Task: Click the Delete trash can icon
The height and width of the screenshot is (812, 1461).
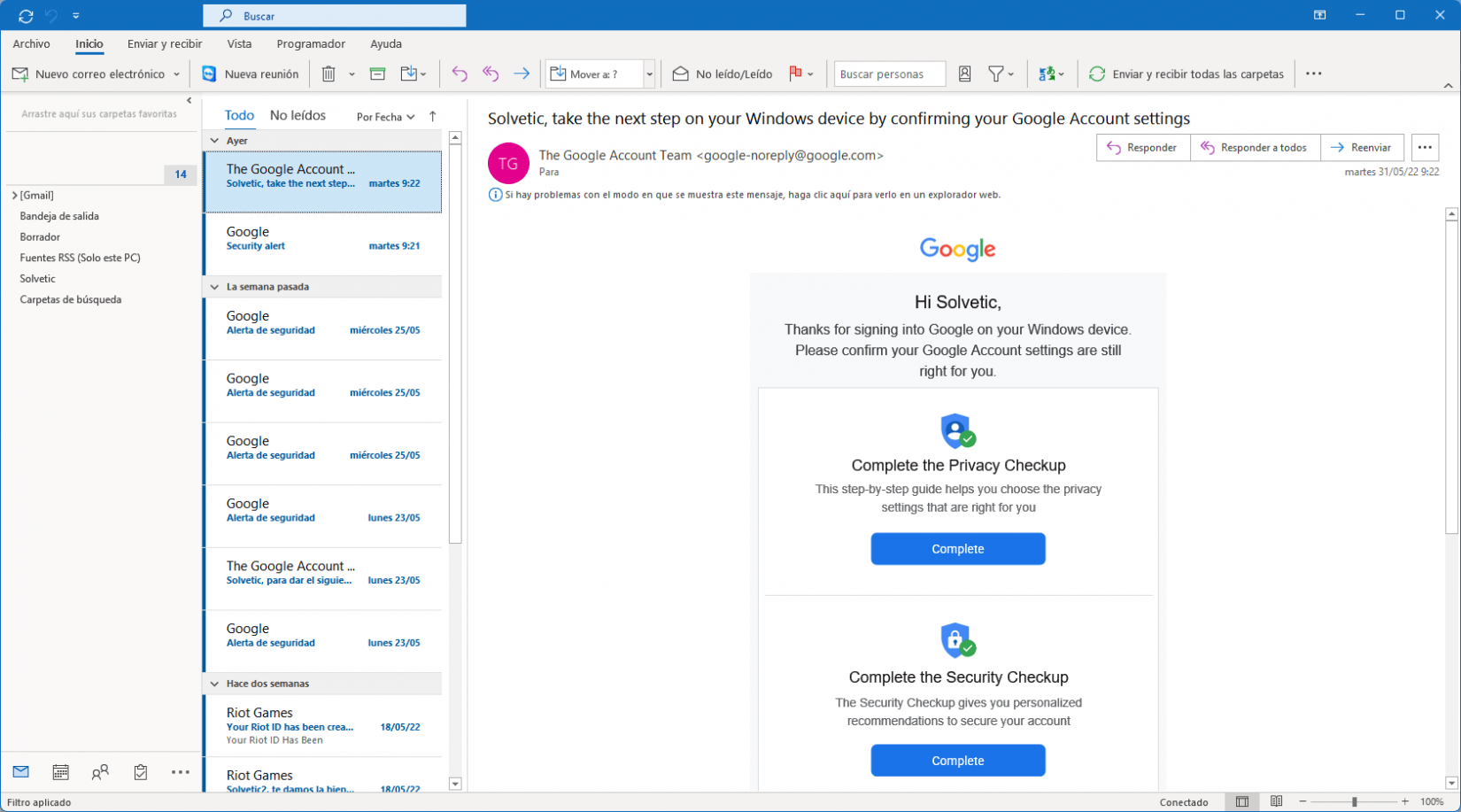Action: 329,74
